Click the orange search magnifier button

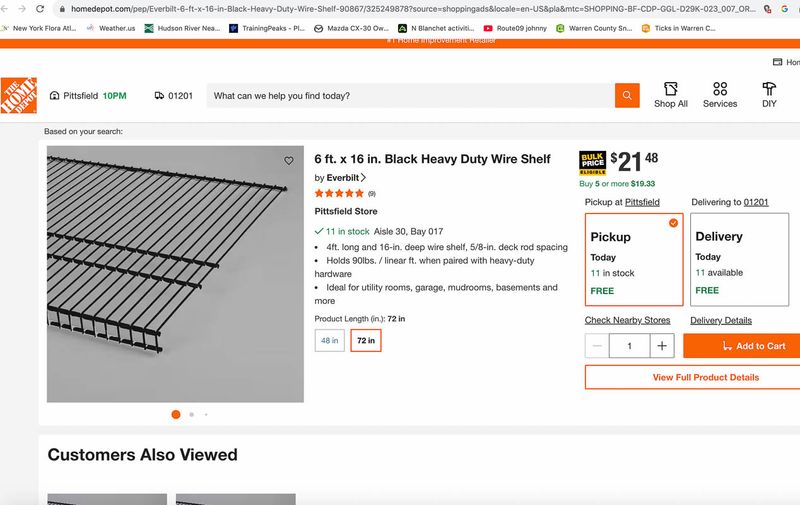pos(627,96)
